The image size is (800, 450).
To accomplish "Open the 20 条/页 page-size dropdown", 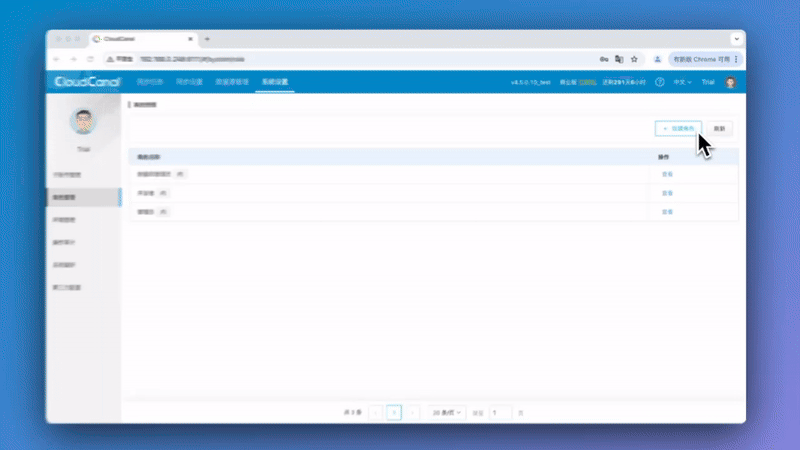I will [x=446, y=412].
